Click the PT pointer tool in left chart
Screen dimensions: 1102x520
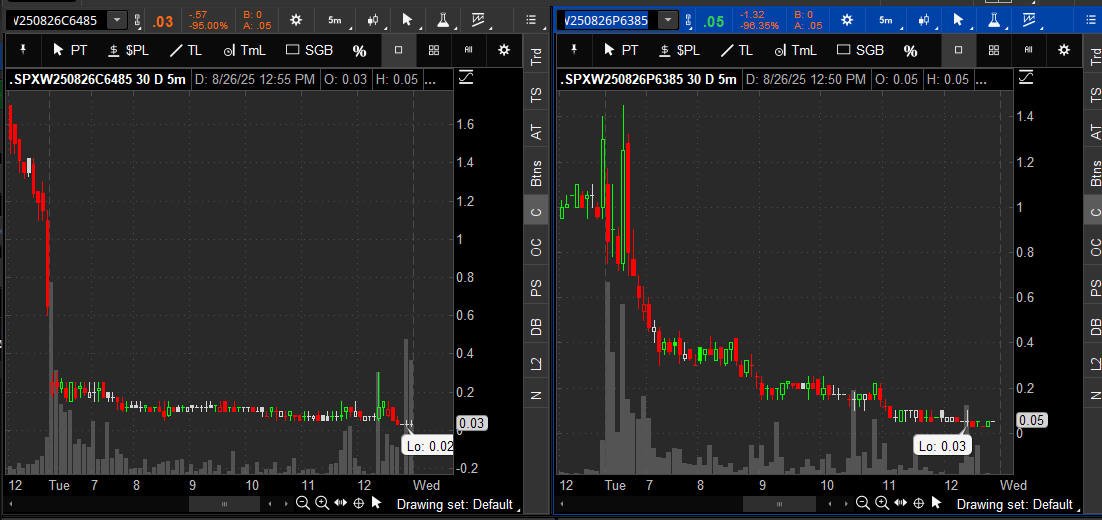coord(71,50)
